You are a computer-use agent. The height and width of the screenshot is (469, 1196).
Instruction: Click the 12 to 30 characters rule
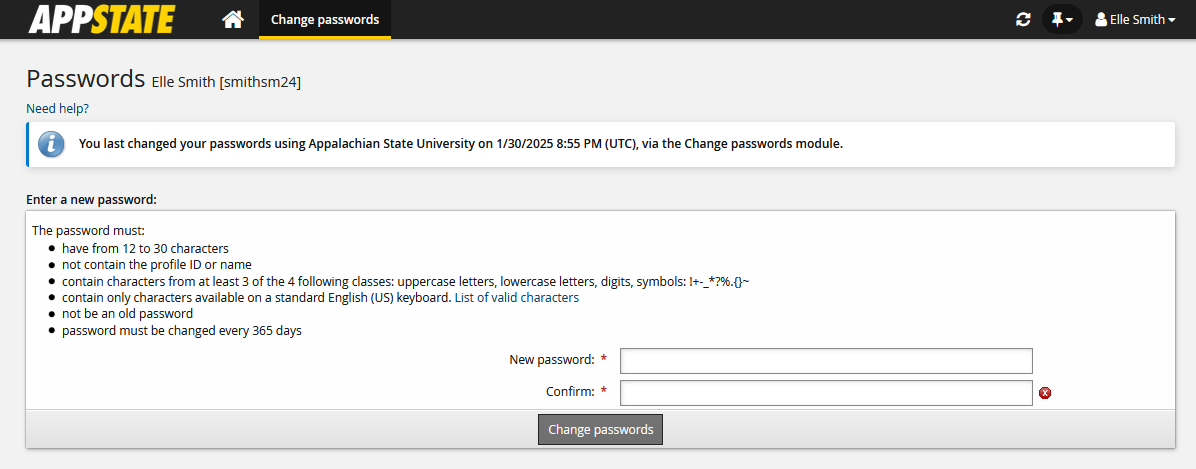pyautogui.click(x=145, y=248)
